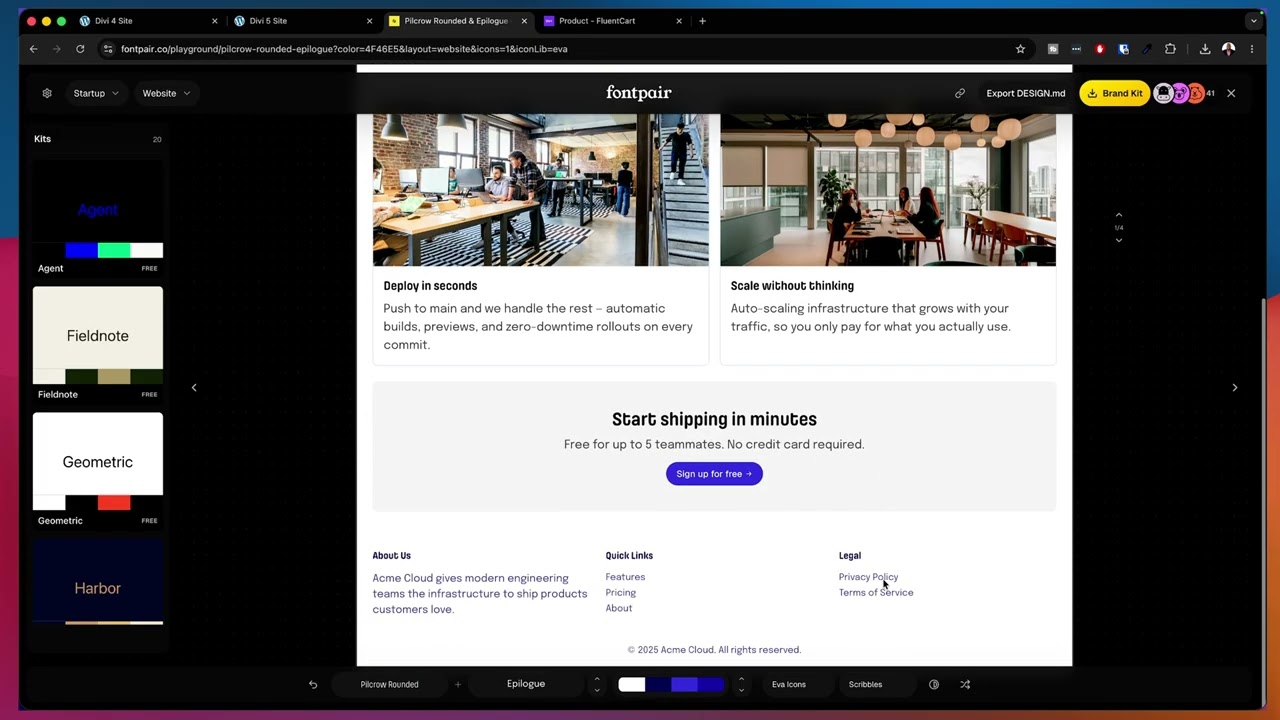
Task: Click the fontpair logo
Action: coord(639,93)
